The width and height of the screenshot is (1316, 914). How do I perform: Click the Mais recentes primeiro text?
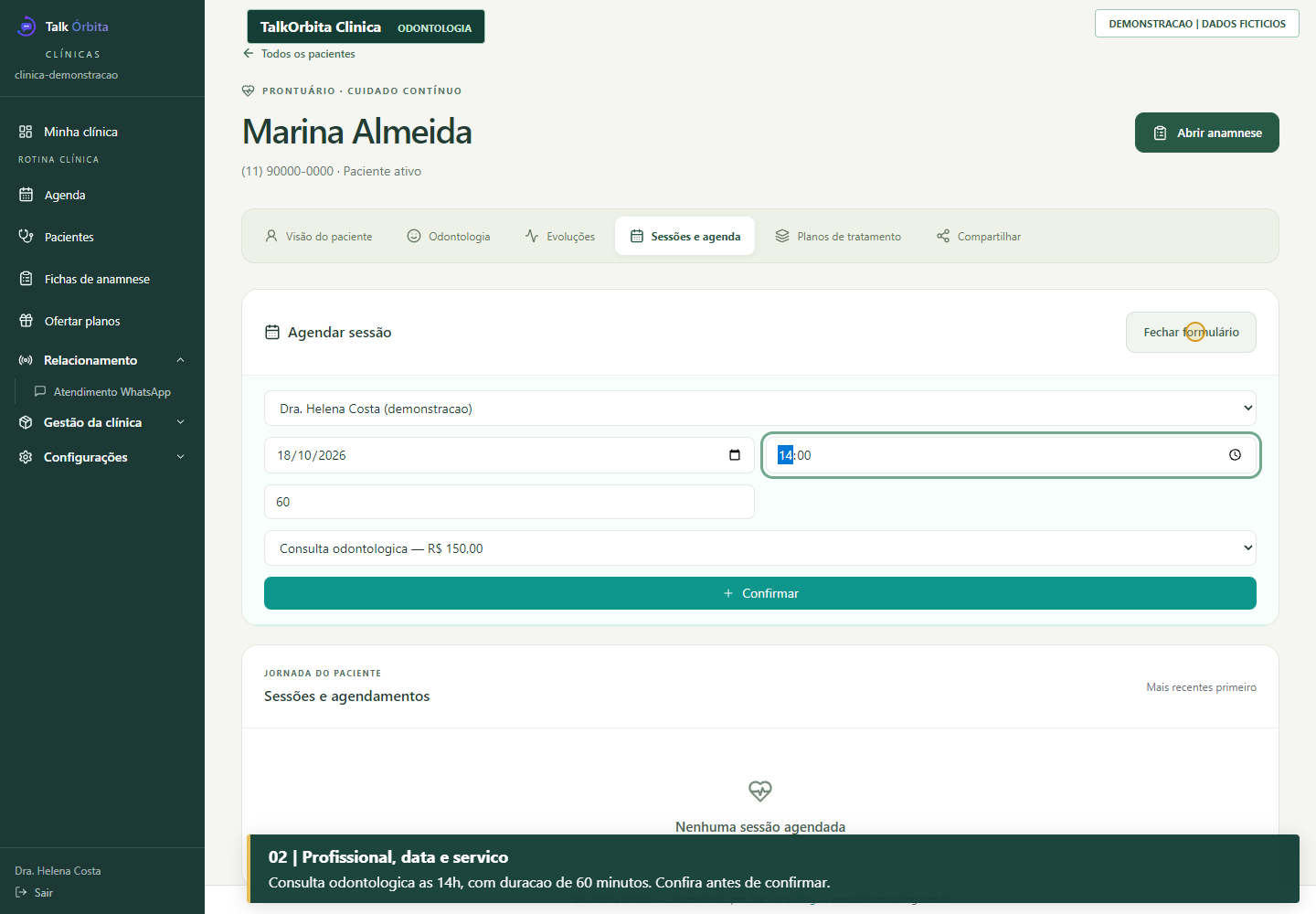point(1201,687)
